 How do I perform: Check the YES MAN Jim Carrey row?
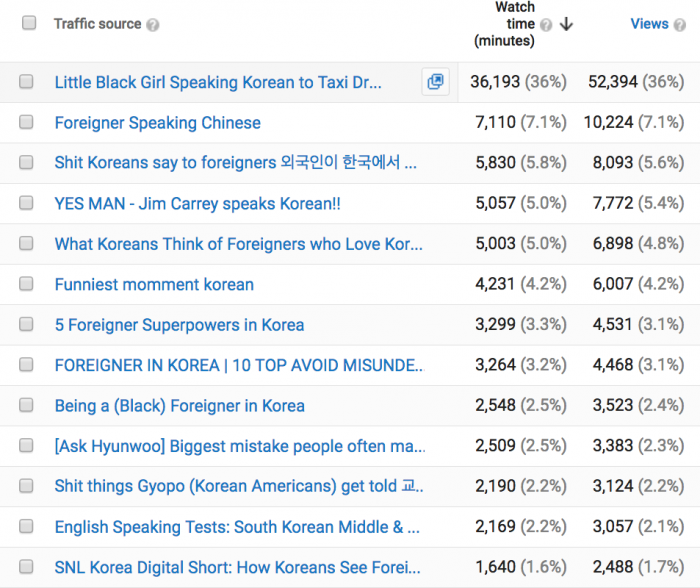[x=26, y=203]
